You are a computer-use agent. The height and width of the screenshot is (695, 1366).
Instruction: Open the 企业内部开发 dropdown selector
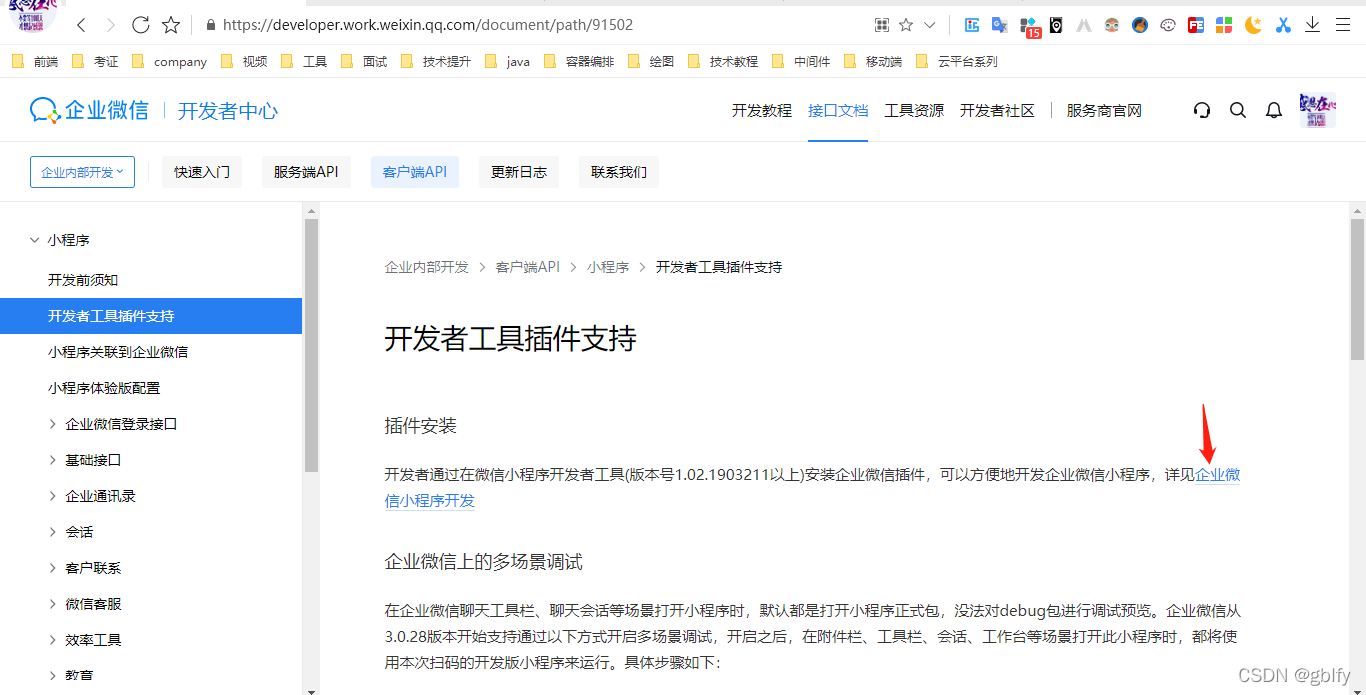[82, 171]
